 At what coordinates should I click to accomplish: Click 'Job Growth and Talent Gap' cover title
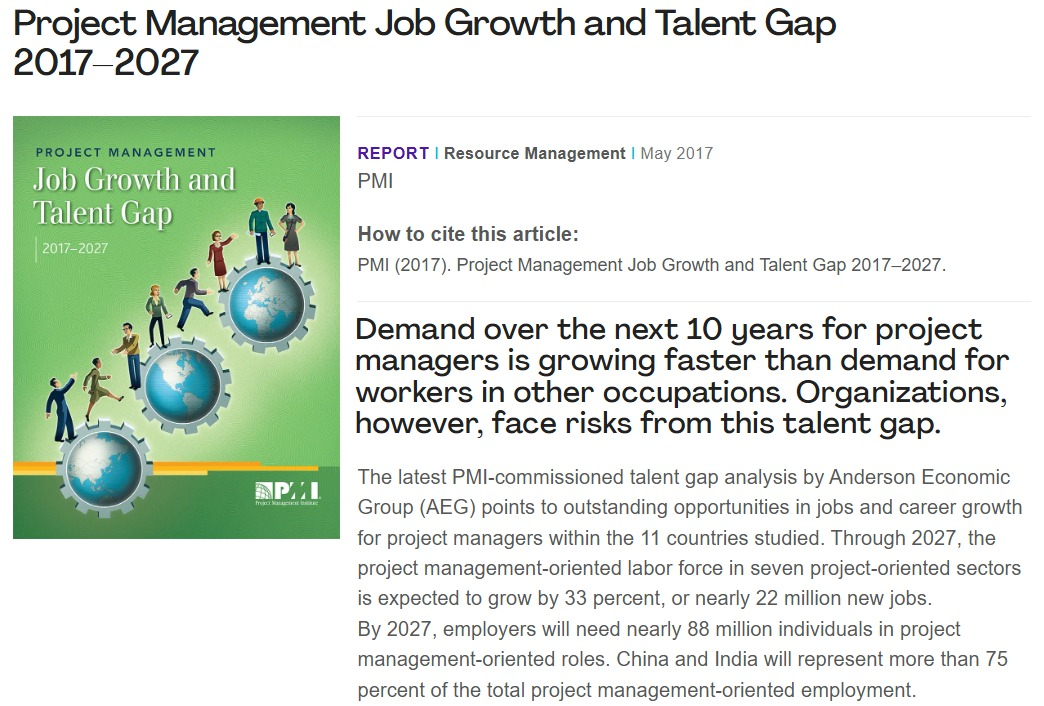coord(134,196)
